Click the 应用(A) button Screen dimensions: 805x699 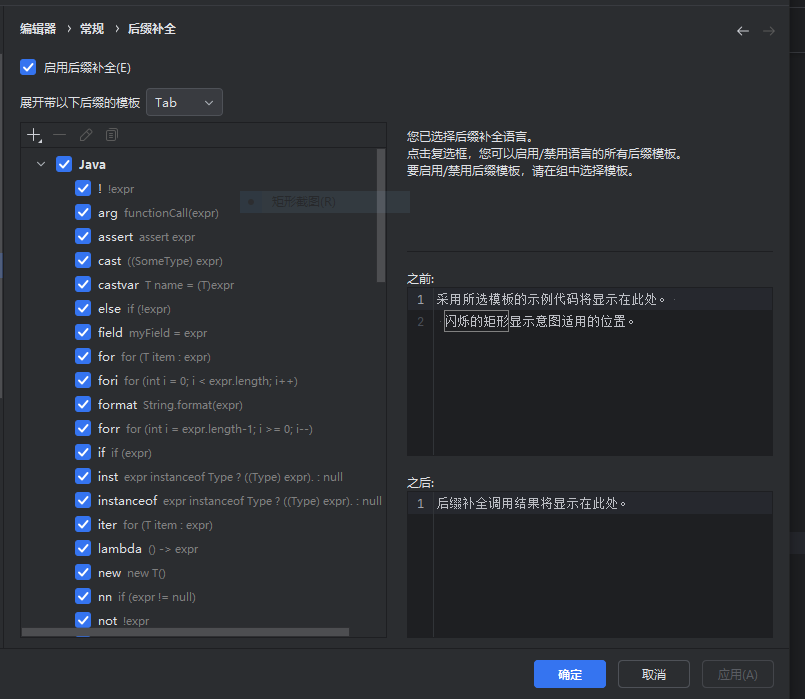(x=737, y=674)
